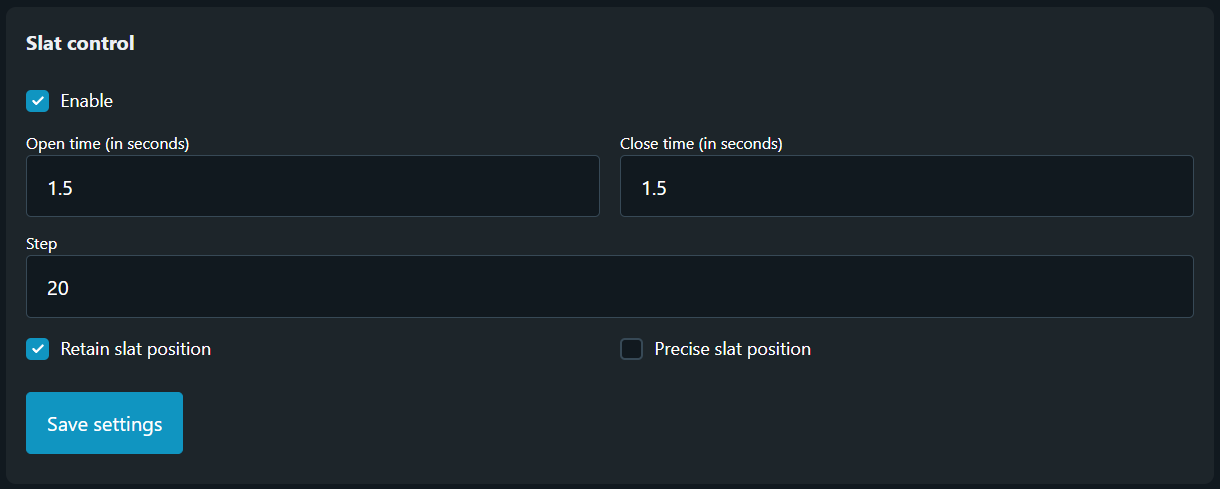Click into the Open time input field
The height and width of the screenshot is (489, 1220).
tap(312, 186)
